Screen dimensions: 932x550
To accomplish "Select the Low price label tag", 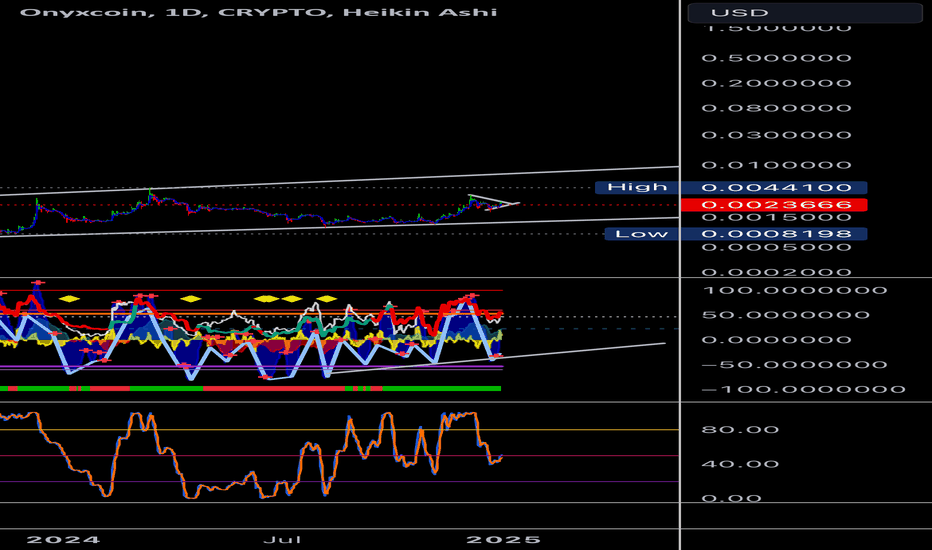I will click(x=641, y=234).
